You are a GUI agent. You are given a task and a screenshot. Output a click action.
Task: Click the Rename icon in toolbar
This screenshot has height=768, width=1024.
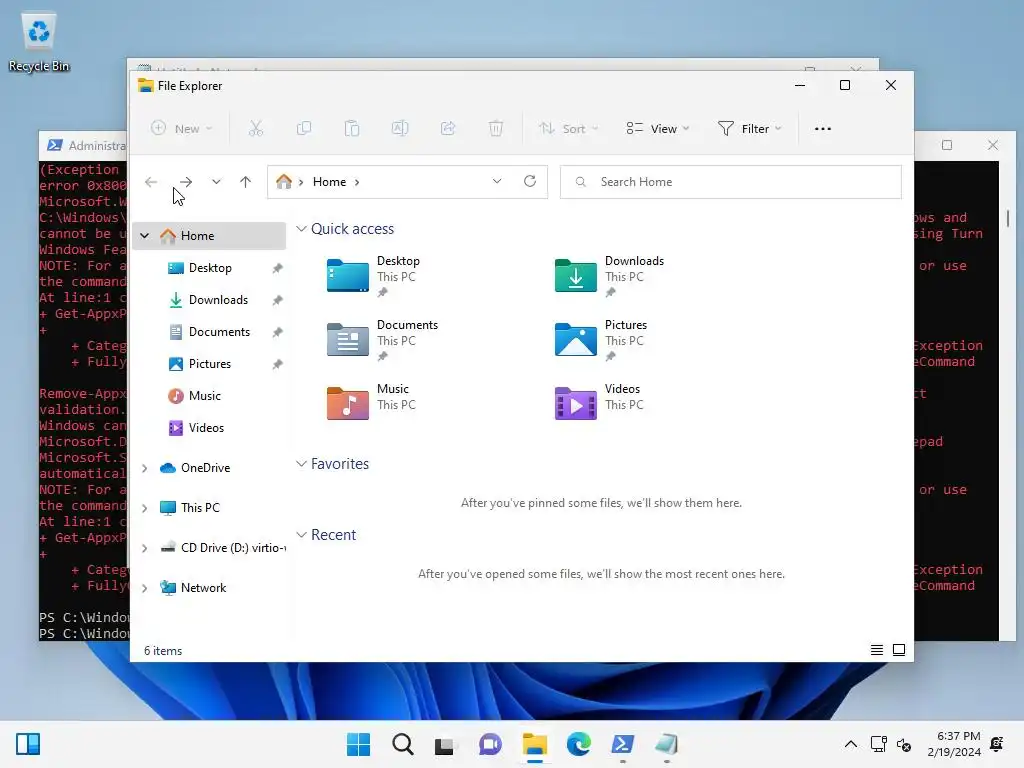pyautogui.click(x=400, y=129)
